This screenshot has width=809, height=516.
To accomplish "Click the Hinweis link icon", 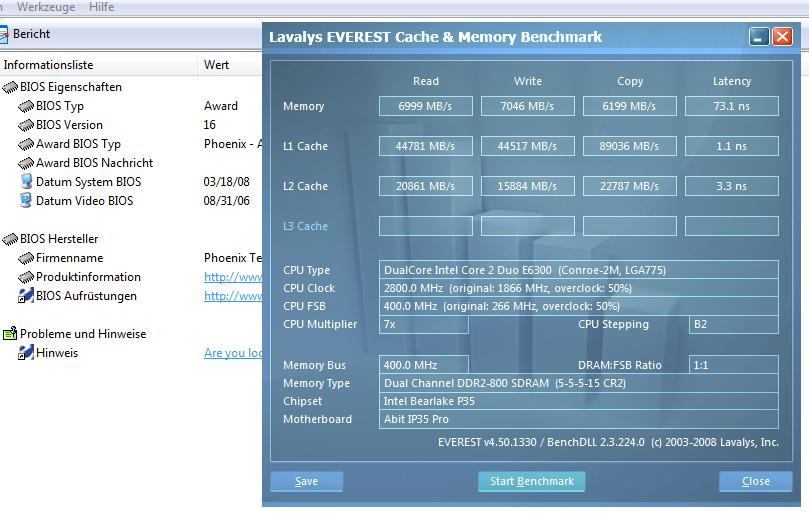I will tap(26, 353).
